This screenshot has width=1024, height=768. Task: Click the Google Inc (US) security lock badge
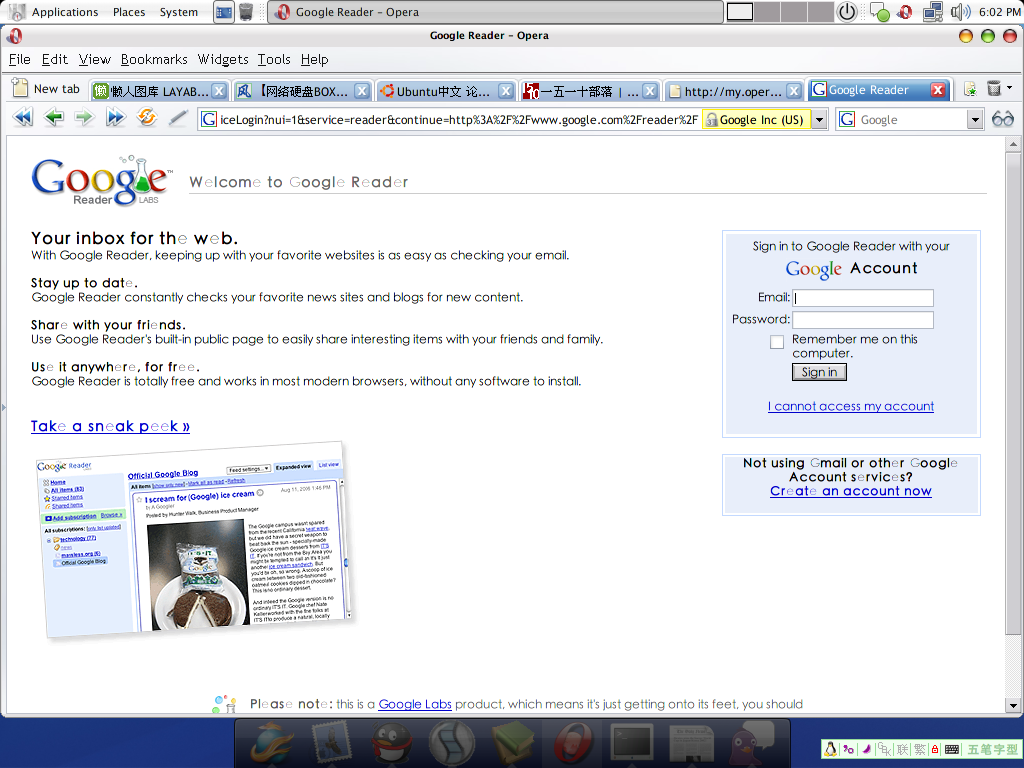coord(756,120)
